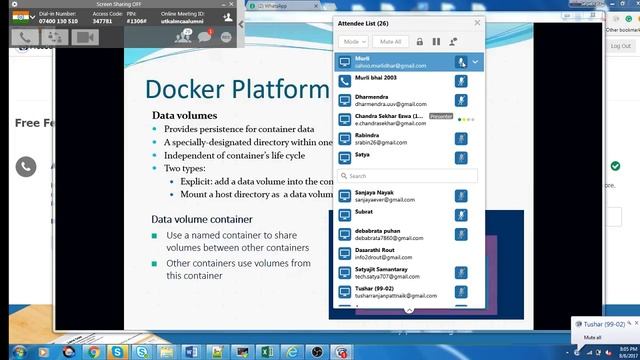Collapse meeting toolbar with left arrow handle
The image size is (640, 360).
[241, 24]
